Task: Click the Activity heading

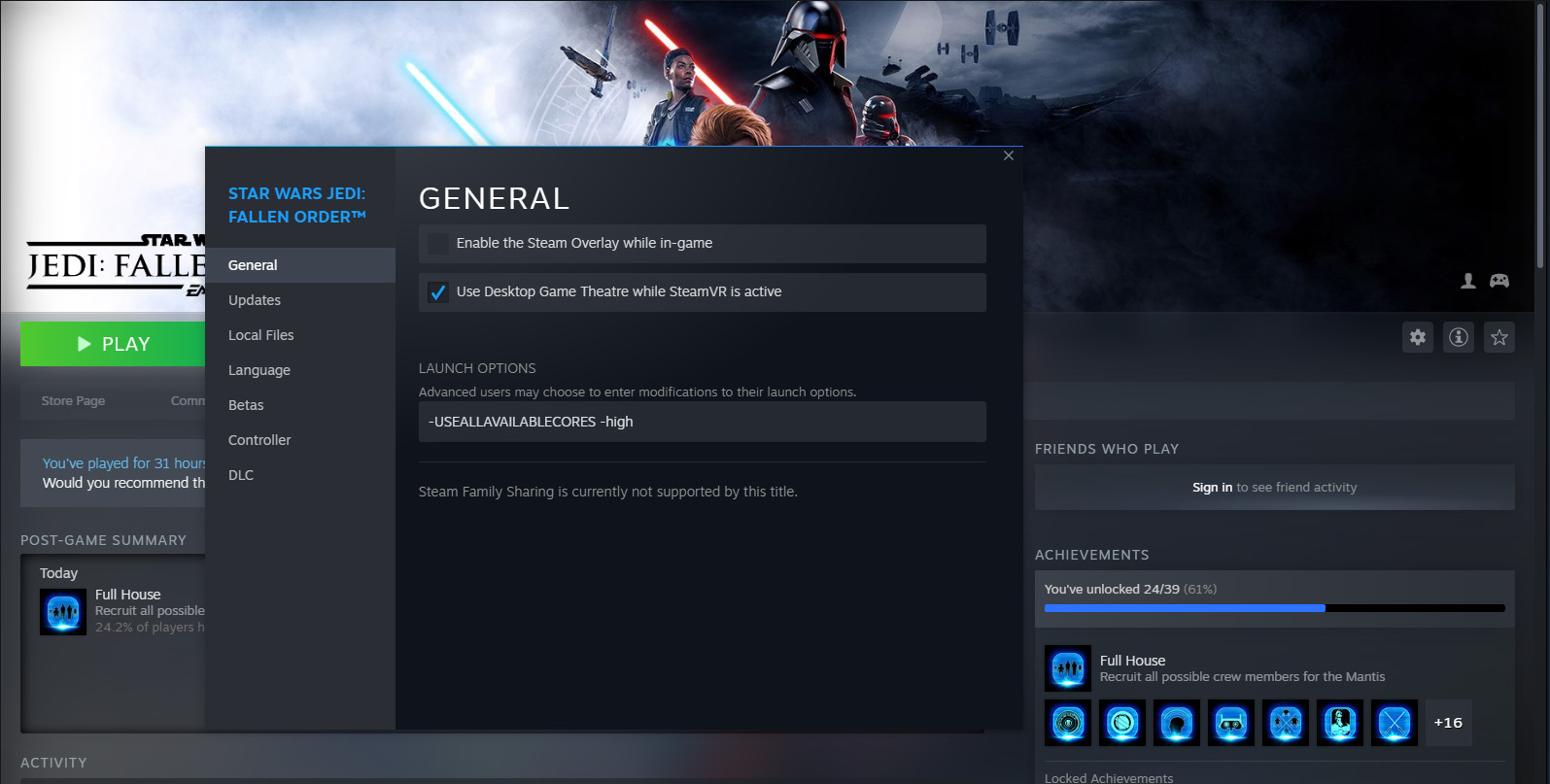Action: [x=53, y=763]
